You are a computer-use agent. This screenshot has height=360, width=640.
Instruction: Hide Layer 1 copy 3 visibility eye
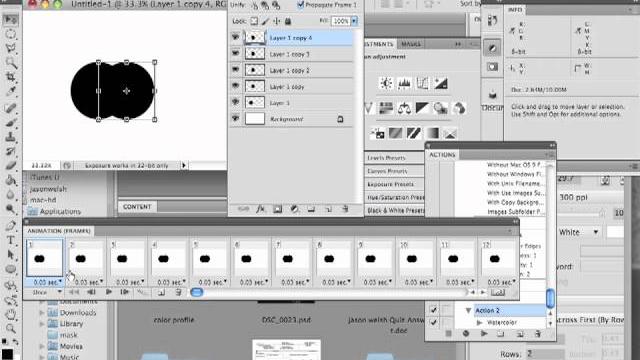pos(236,53)
